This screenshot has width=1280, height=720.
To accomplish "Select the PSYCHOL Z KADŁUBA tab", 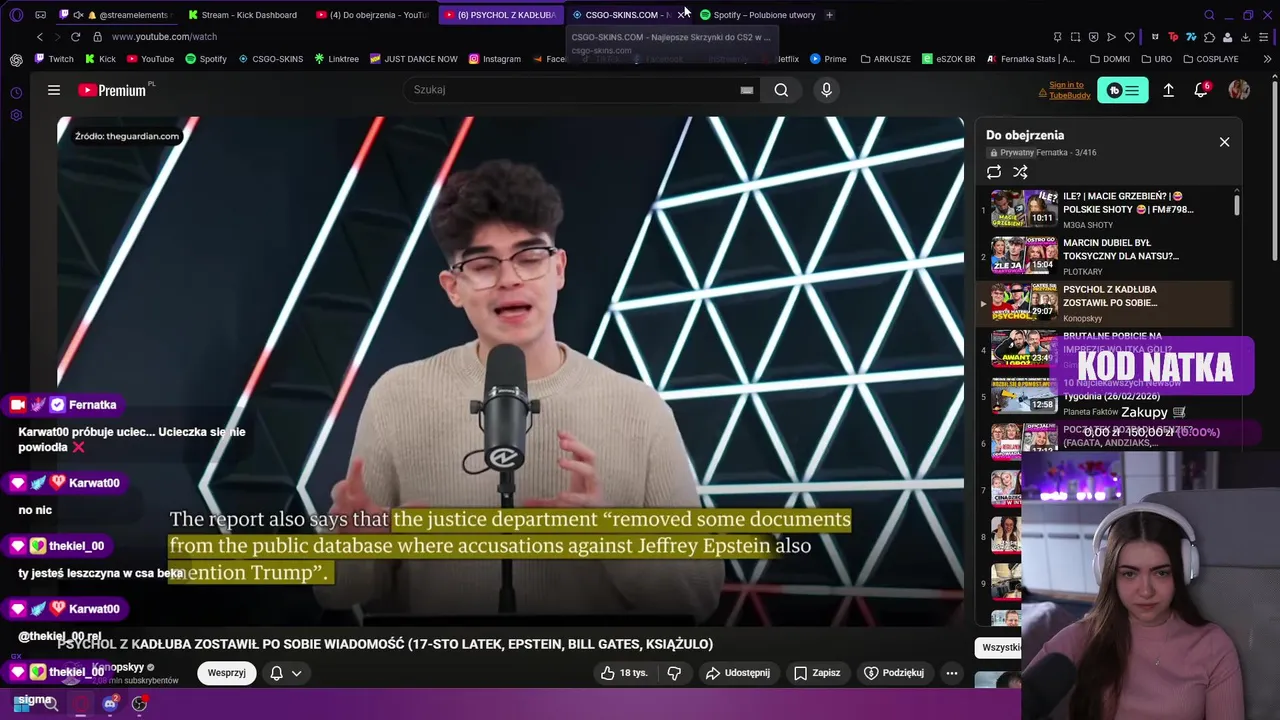I will [501, 15].
